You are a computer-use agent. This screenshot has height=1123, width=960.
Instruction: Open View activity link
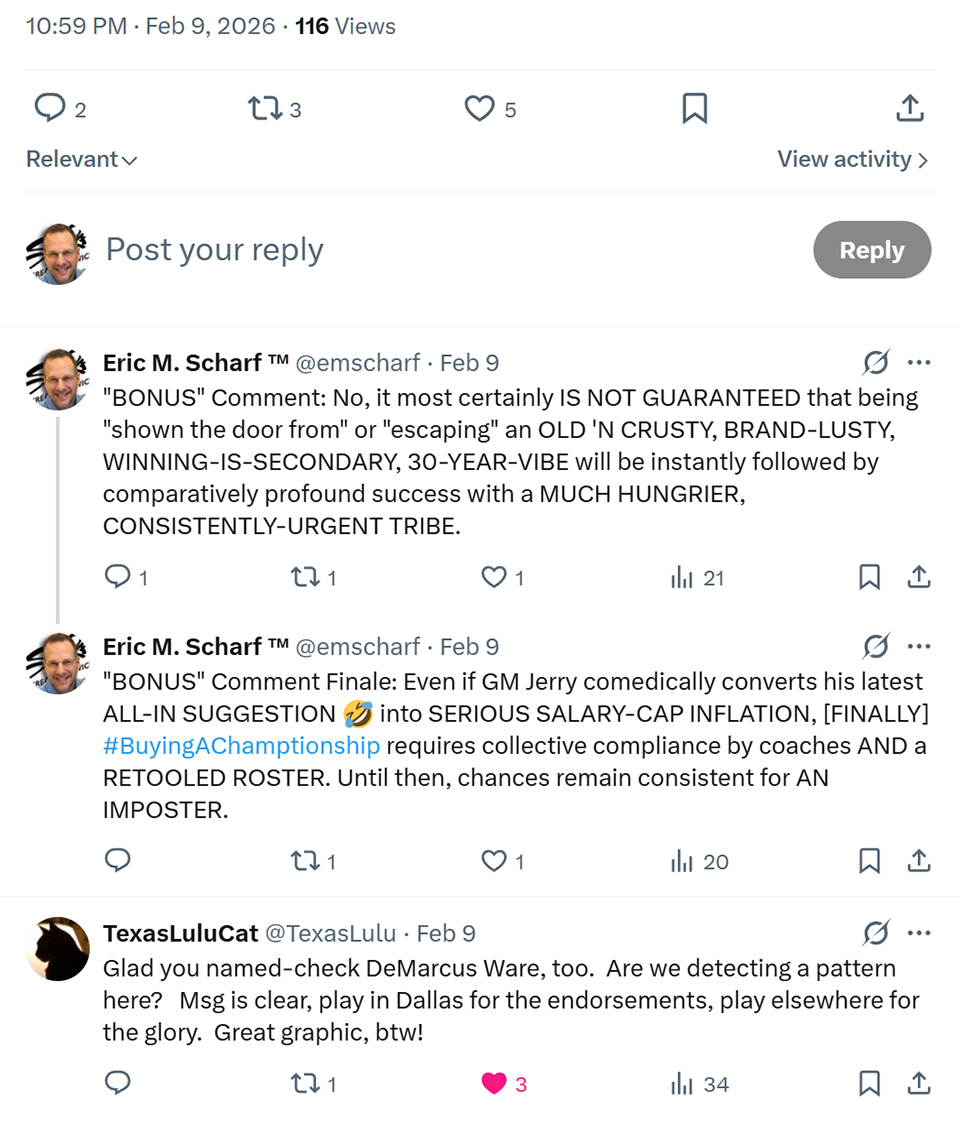pyautogui.click(x=852, y=160)
